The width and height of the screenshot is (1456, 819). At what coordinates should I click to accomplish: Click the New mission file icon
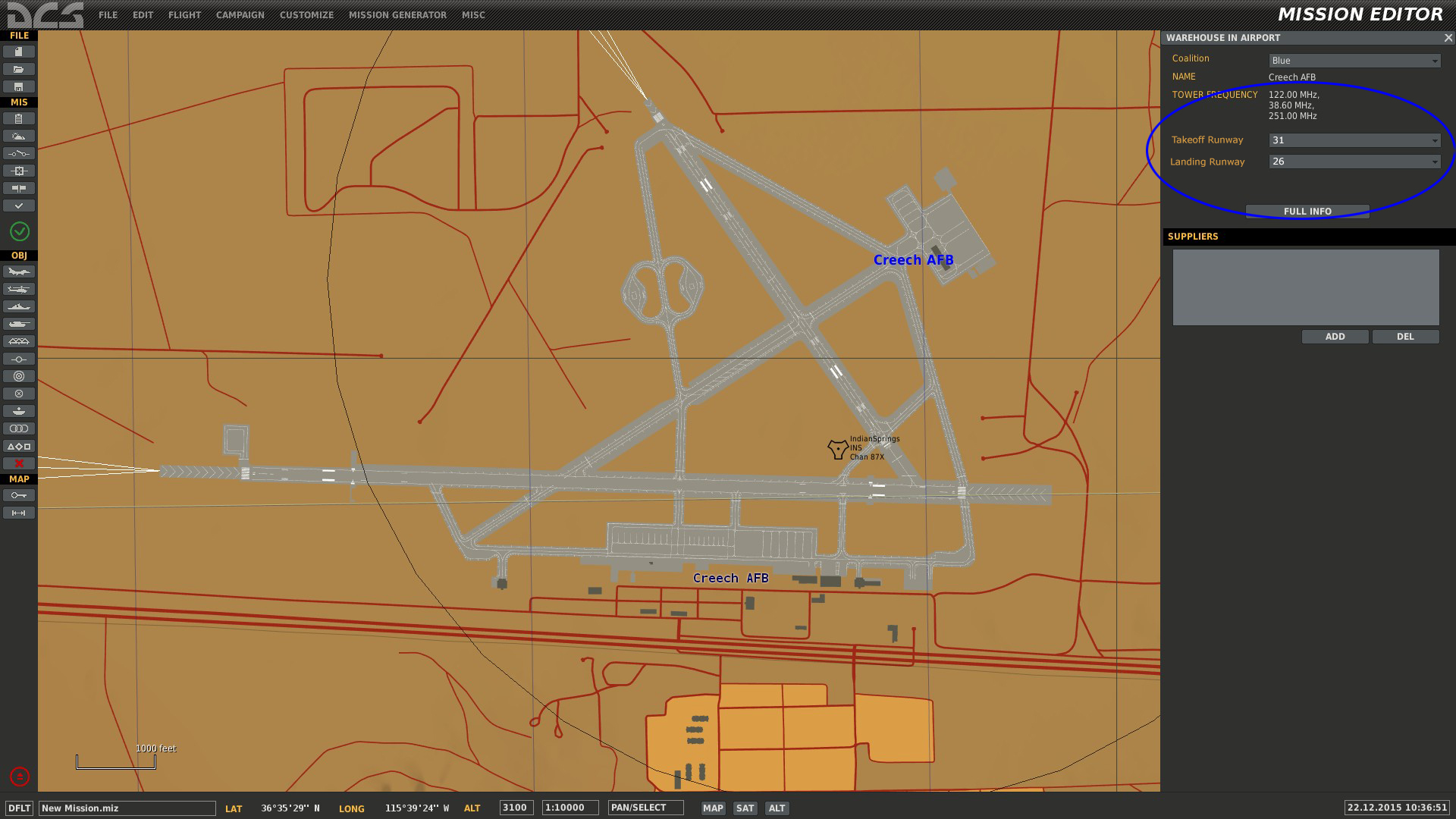(x=19, y=52)
